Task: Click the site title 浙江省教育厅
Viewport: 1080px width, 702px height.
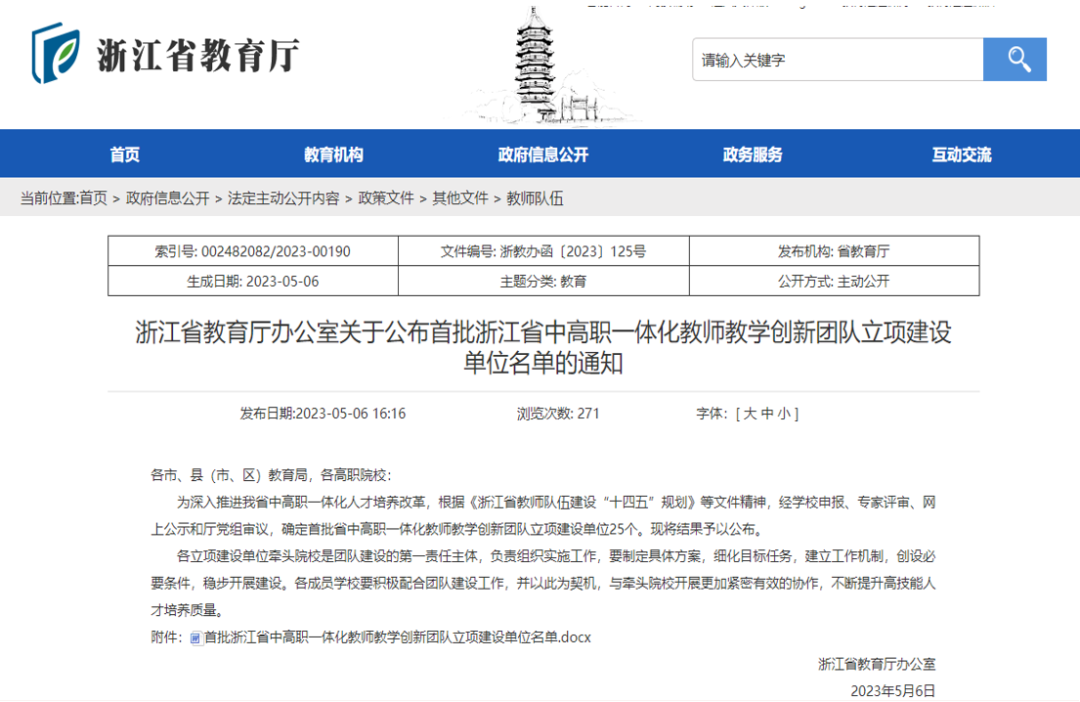Action: (x=198, y=55)
